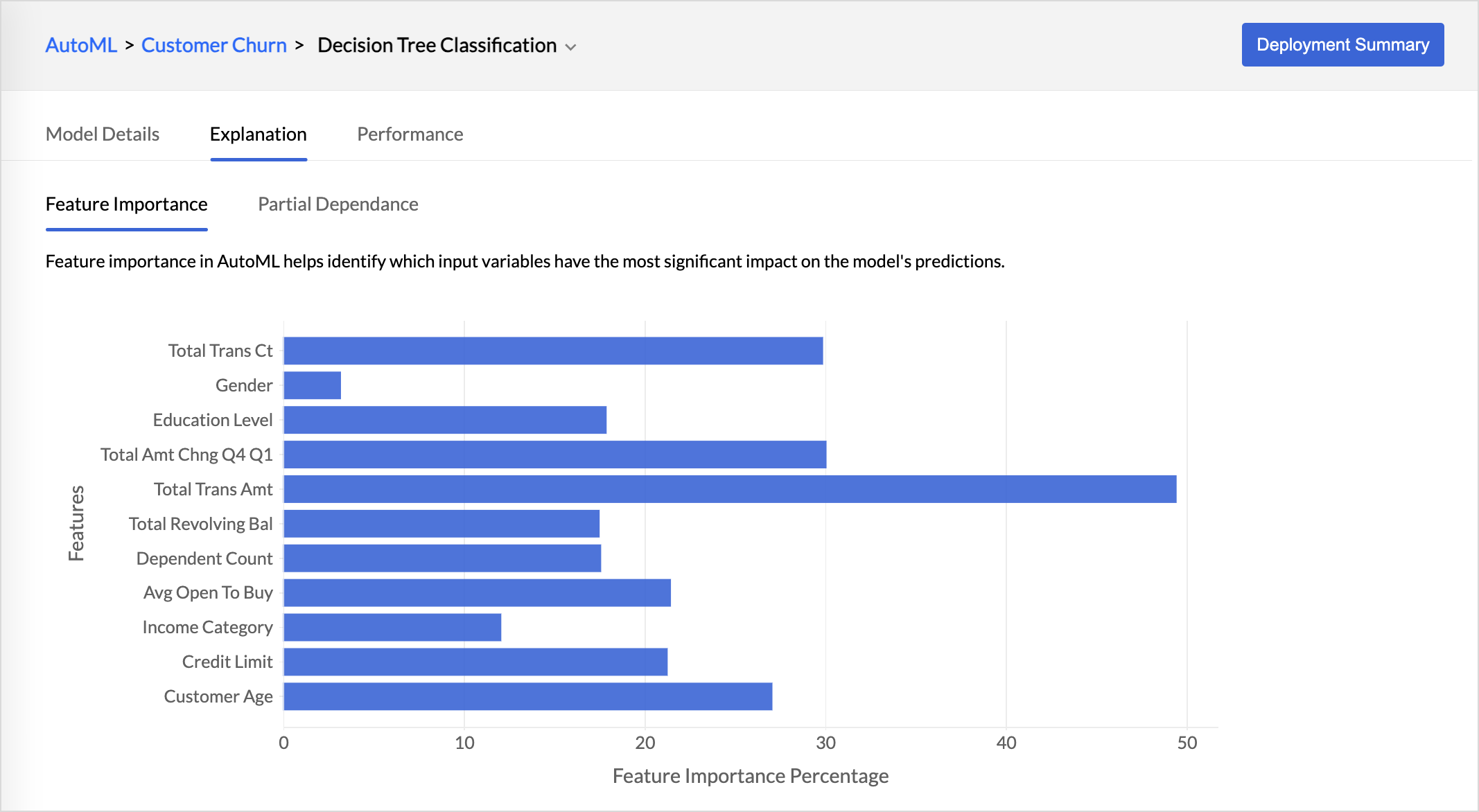Select the Total Revolving Bal bar

click(x=441, y=524)
